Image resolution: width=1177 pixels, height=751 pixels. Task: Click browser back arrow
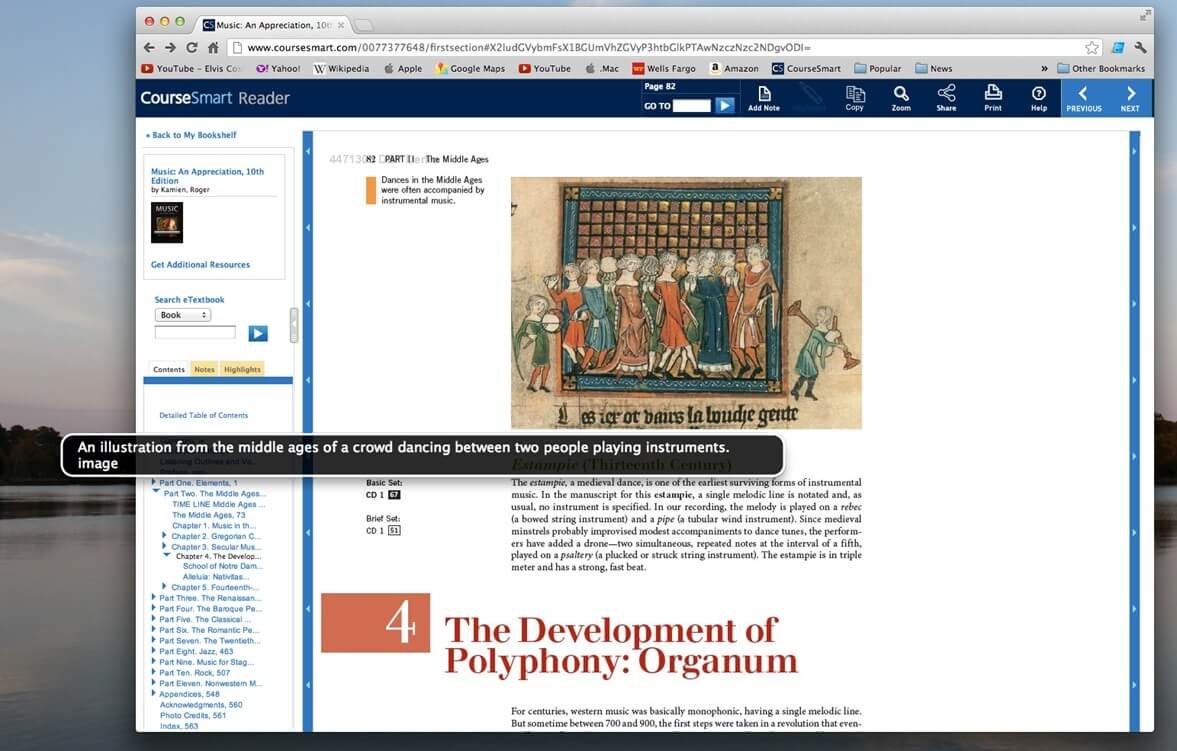pyautogui.click(x=149, y=47)
